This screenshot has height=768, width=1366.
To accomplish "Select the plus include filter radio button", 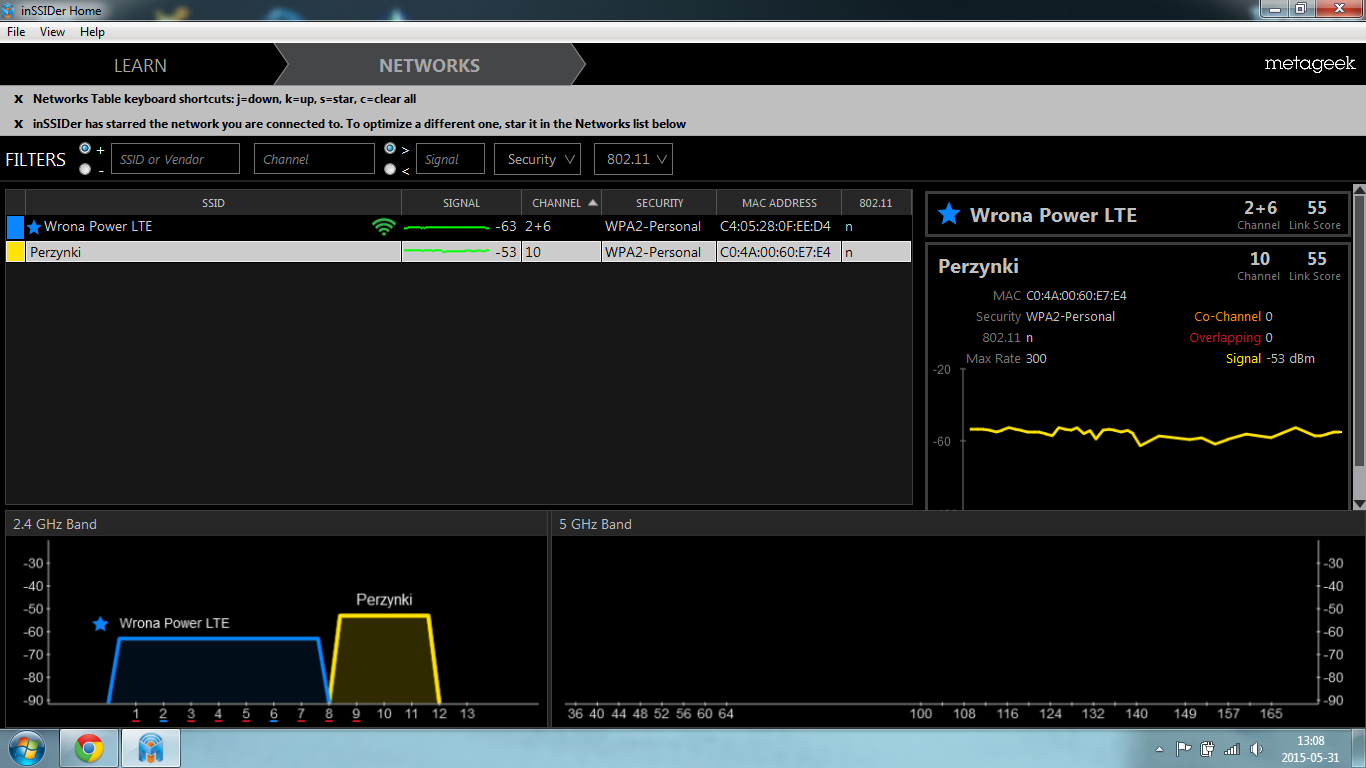I will (85, 148).
